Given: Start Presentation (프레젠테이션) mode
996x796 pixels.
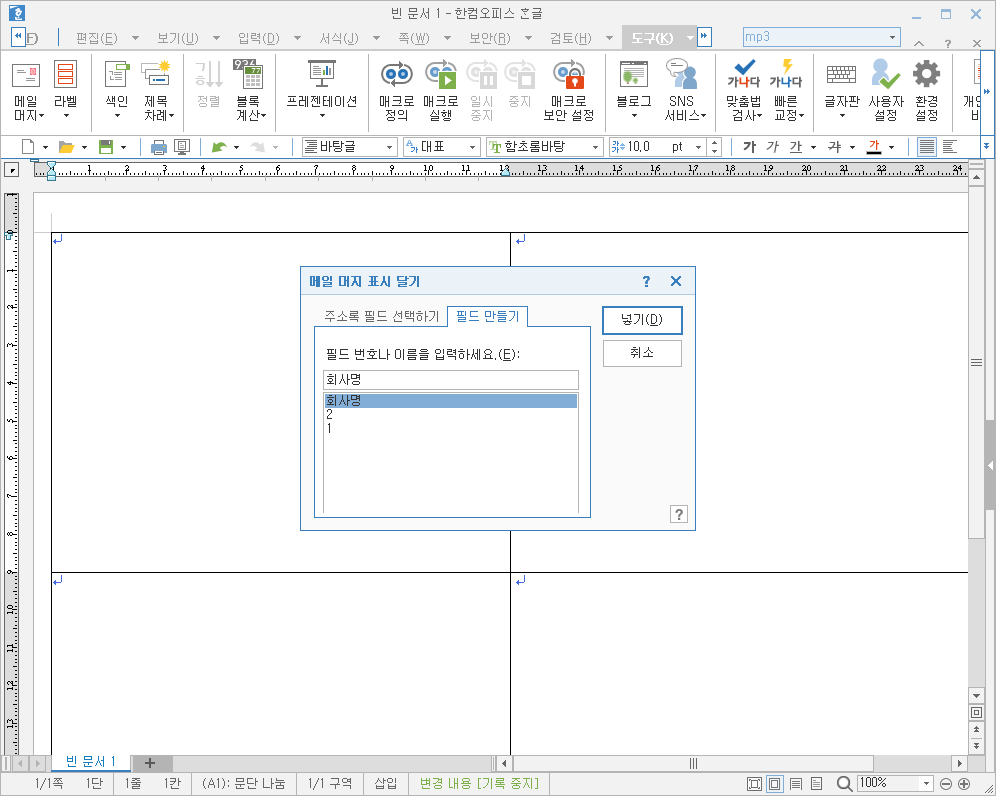Looking at the screenshot, I should [x=322, y=90].
